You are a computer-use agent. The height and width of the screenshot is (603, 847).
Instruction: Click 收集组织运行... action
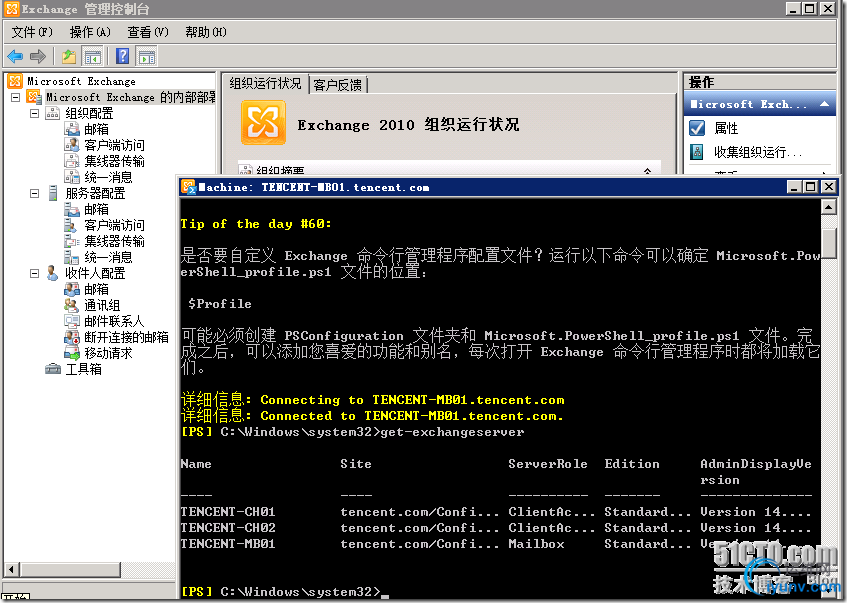tap(758, 152)
